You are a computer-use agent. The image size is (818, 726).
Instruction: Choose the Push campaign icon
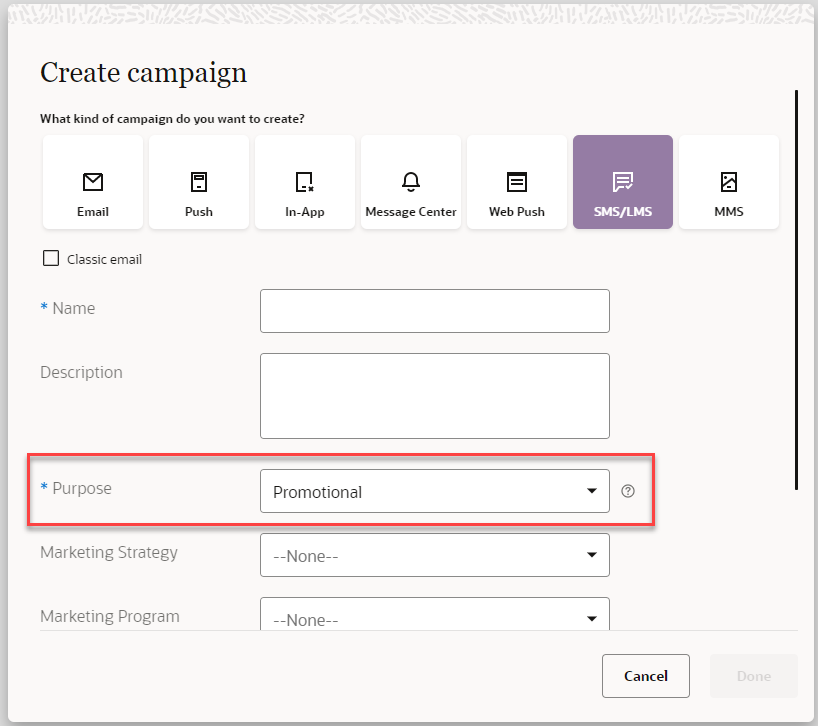[199, 182]
